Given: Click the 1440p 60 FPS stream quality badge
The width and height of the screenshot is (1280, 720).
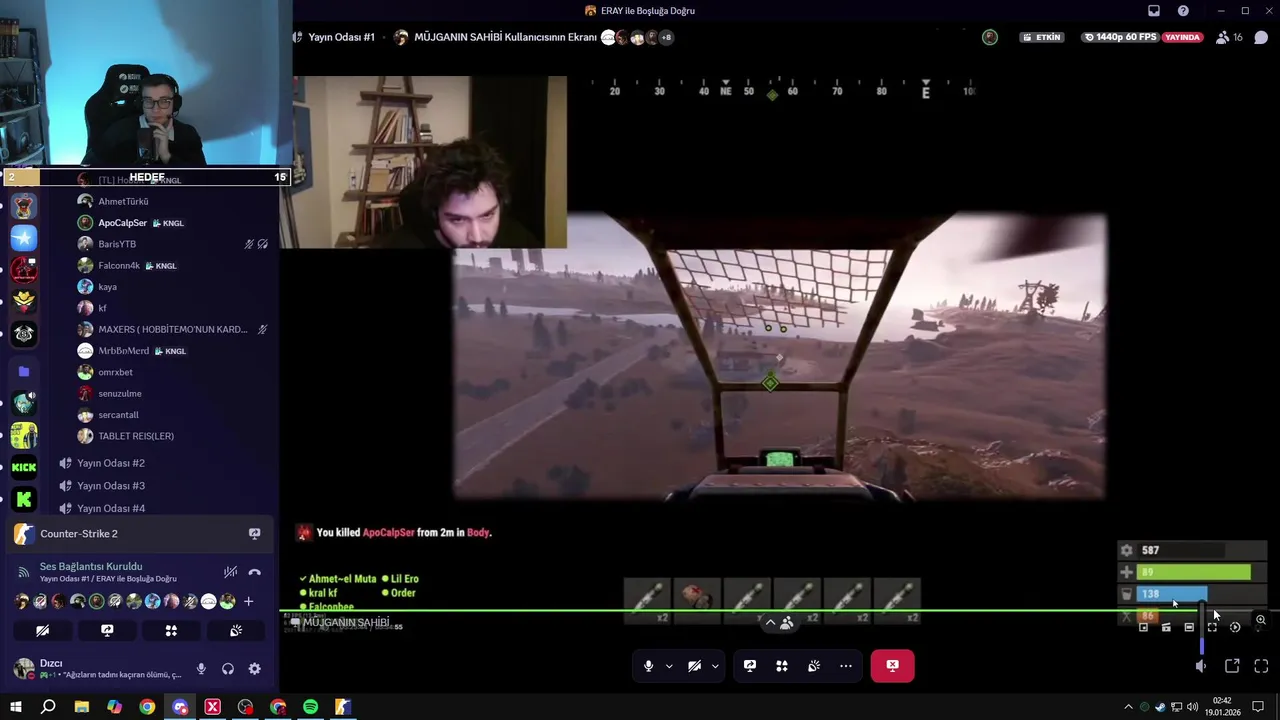Looking at the screenshot, I should click(1120, 38).
